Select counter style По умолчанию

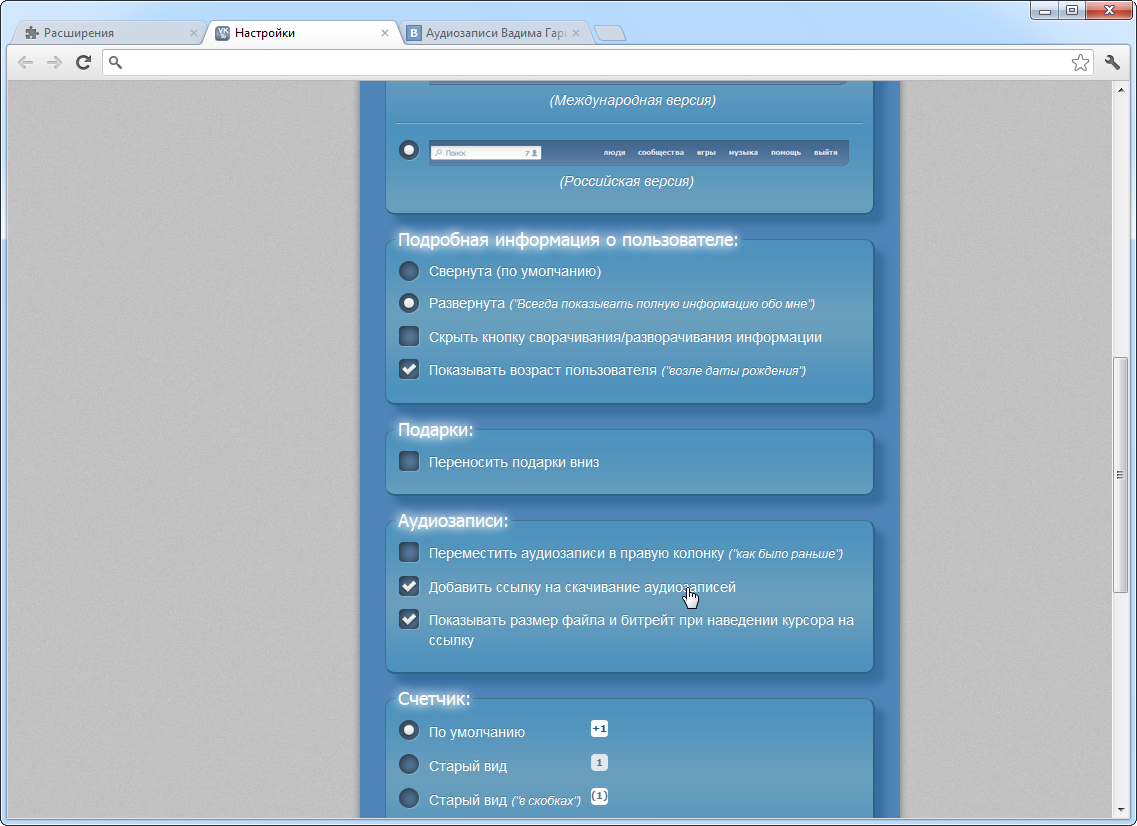409,730
